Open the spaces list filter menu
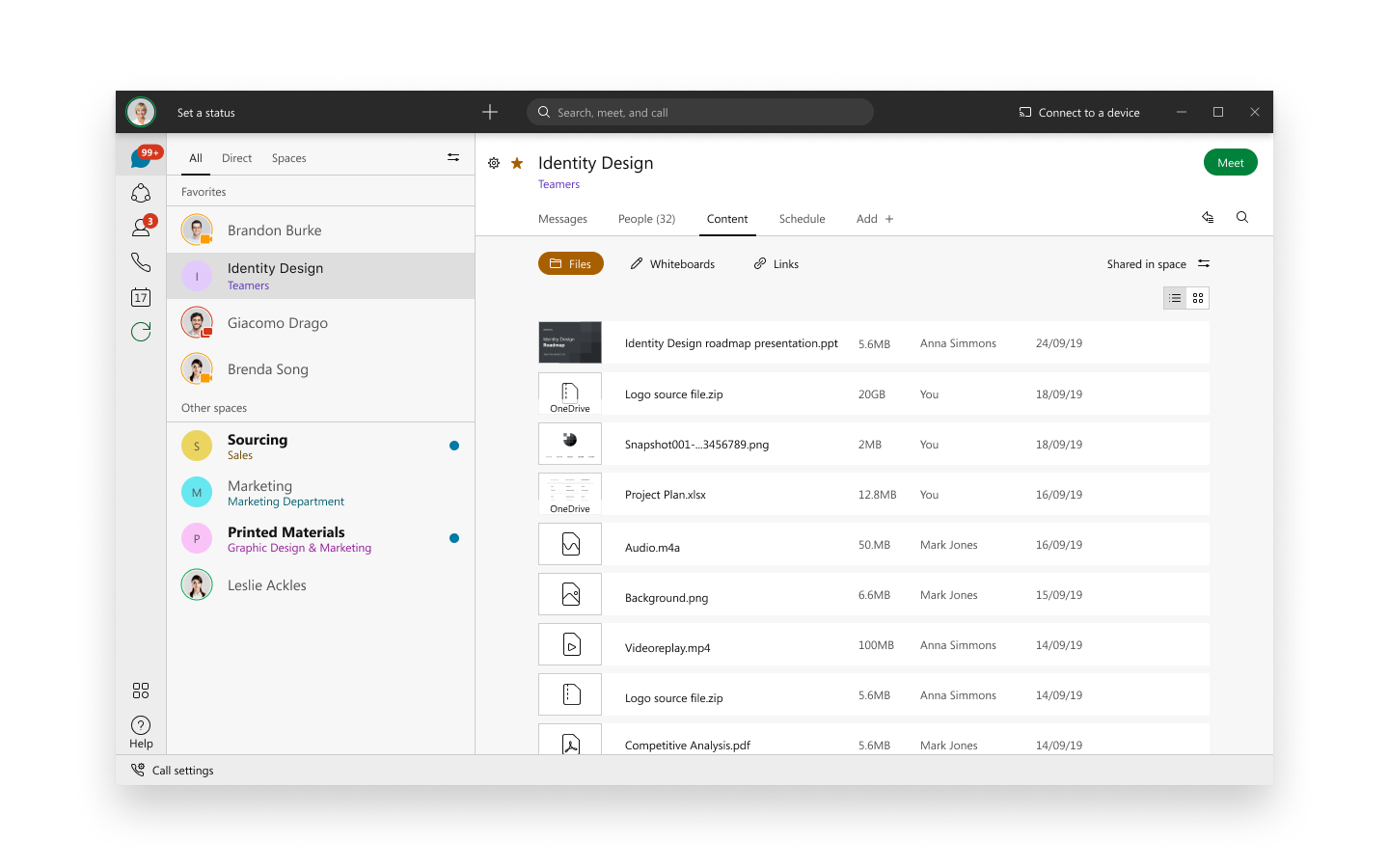Screen dimensions: 1389x868 [453, 158]
